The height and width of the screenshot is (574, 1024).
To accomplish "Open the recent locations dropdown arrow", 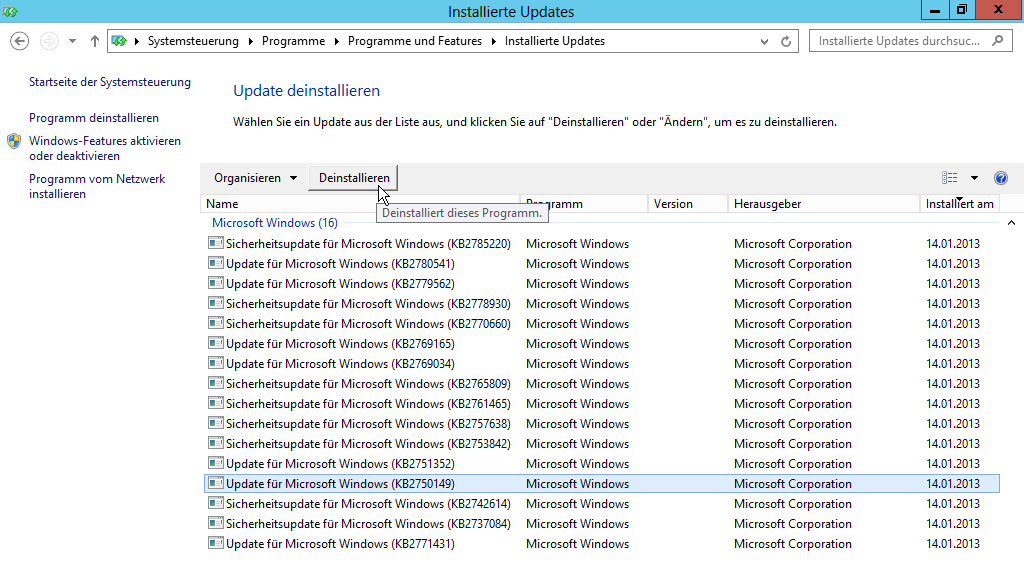I will 73,41.
